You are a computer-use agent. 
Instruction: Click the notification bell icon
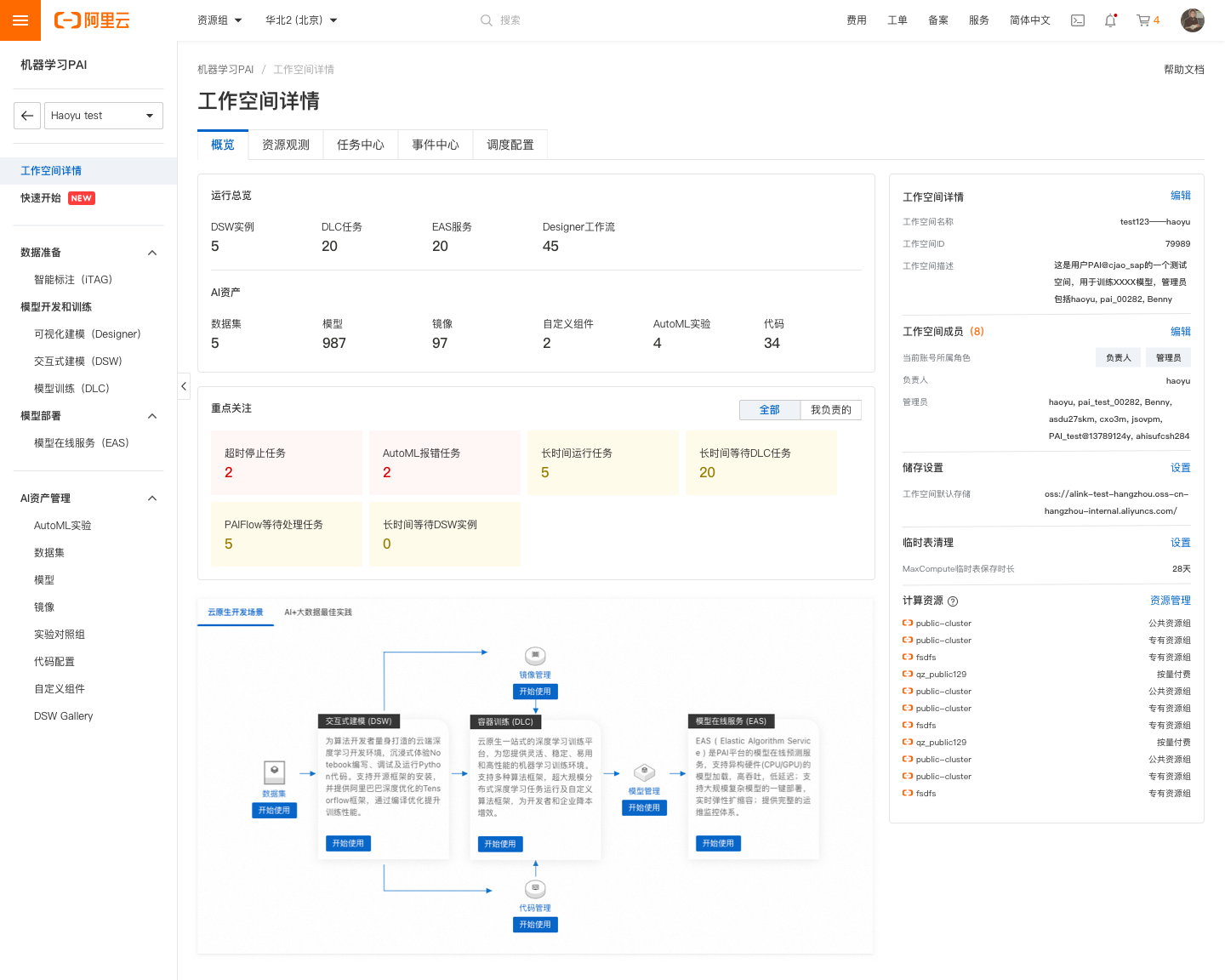[x=1109, y=20]
